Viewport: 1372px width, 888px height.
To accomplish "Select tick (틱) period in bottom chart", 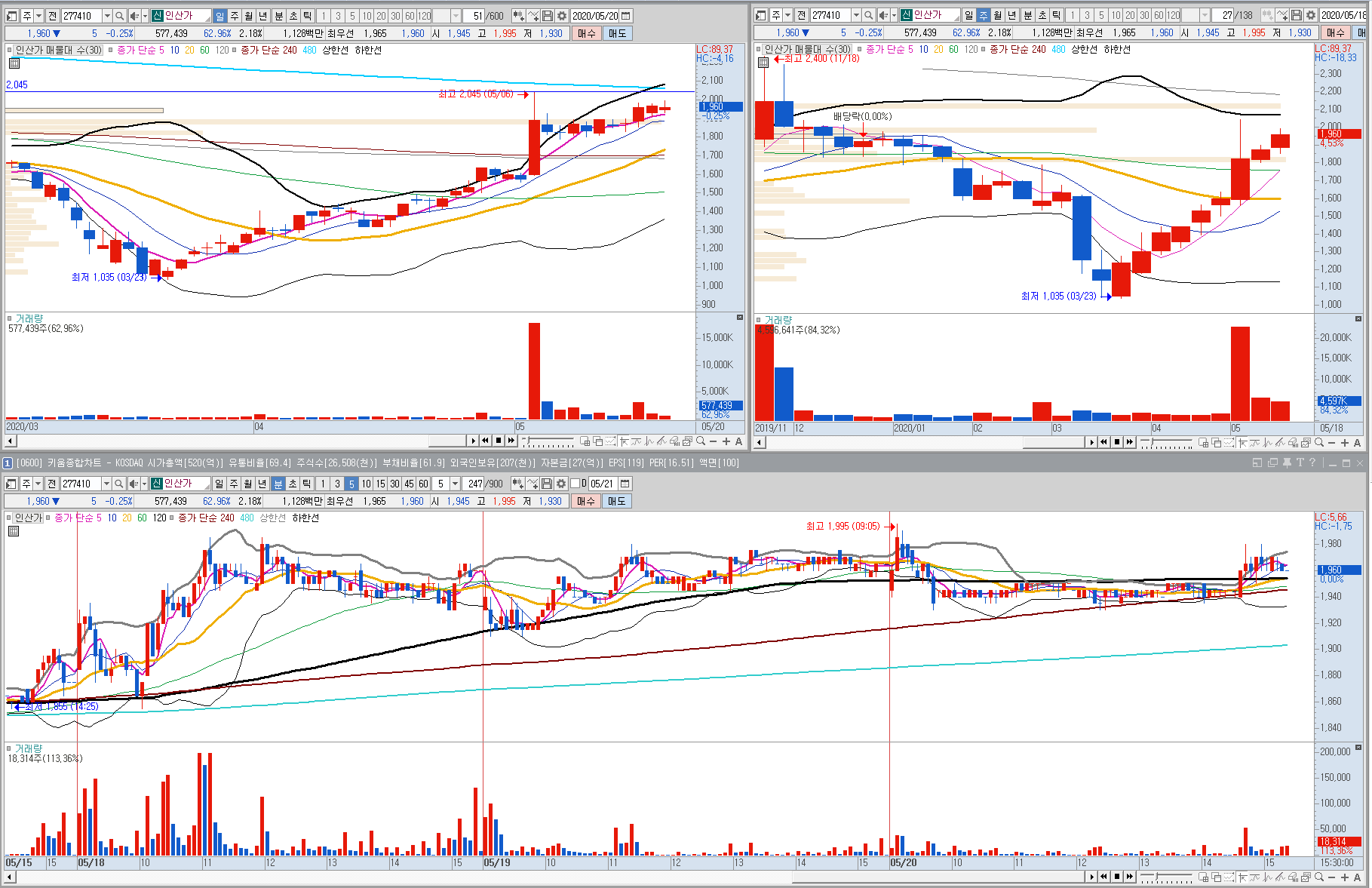I will pyautogui.click(x=307, y=484).
